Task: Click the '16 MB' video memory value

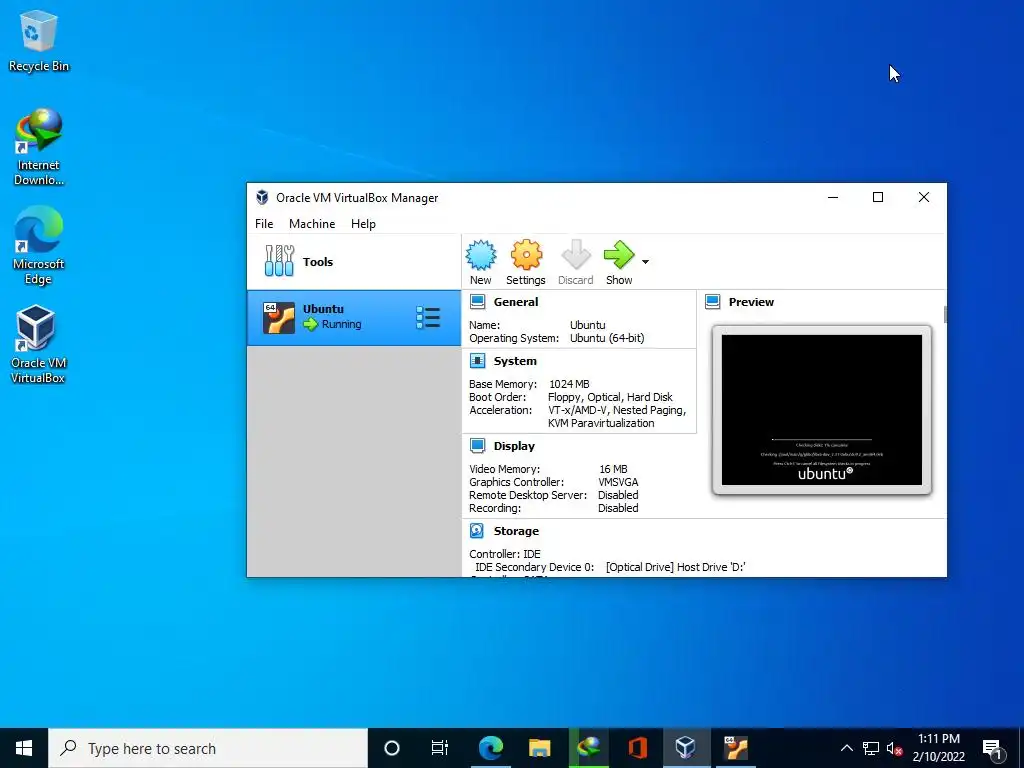Action: pyautogui.click(x=613, y=468)
